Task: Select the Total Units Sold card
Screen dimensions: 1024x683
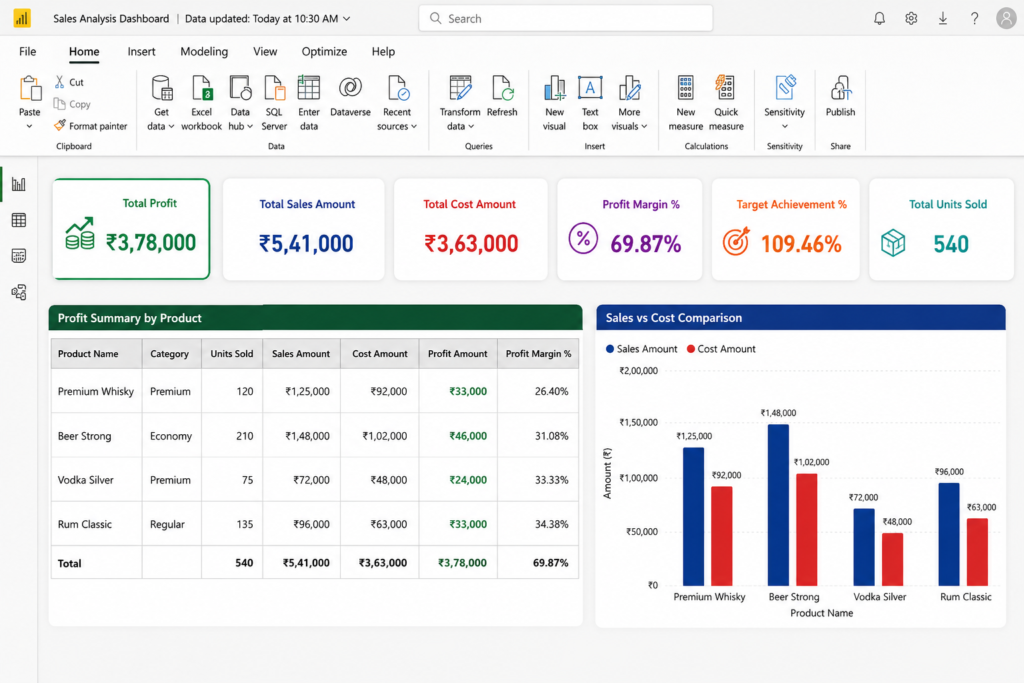Action: tap(941, 229)
